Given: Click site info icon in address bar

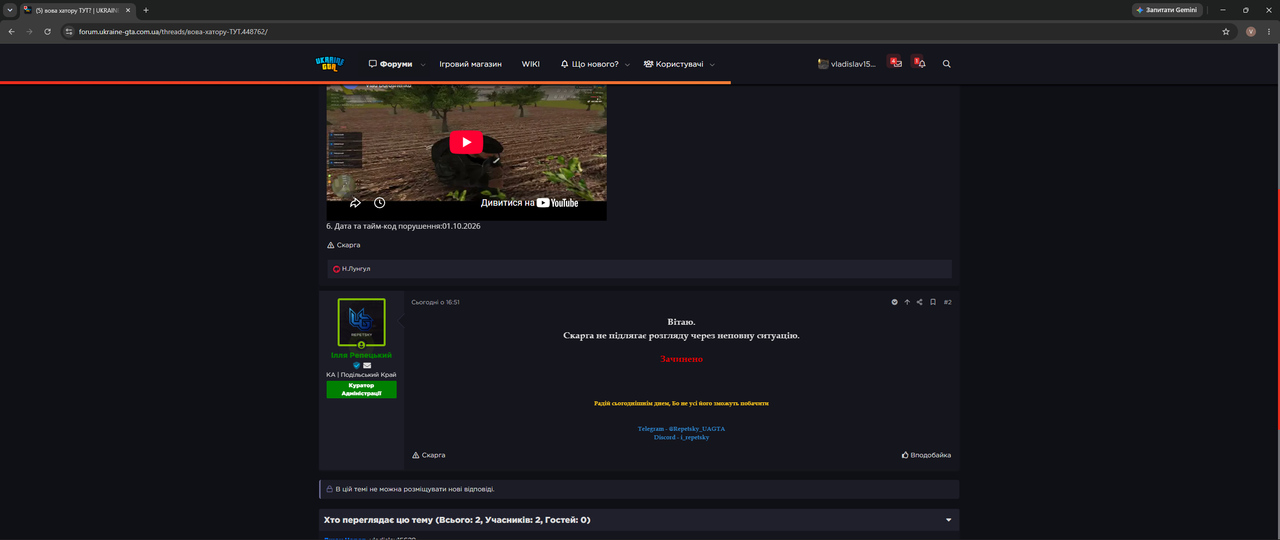Looking at the screenshot, I should click(x=69, y=31).
